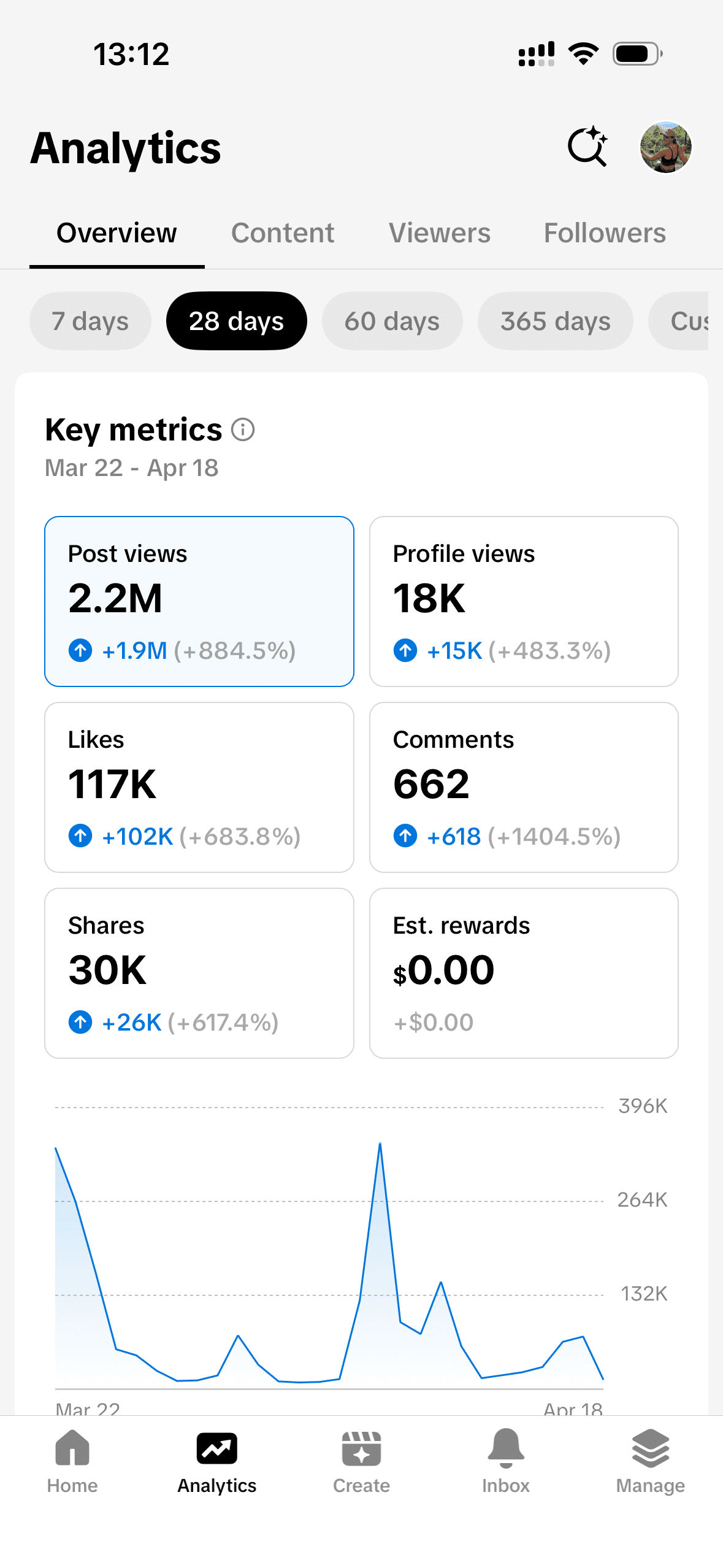Select the Post views metric card
The height and width of the screenshot is (1568, 723).
(199, 601)
